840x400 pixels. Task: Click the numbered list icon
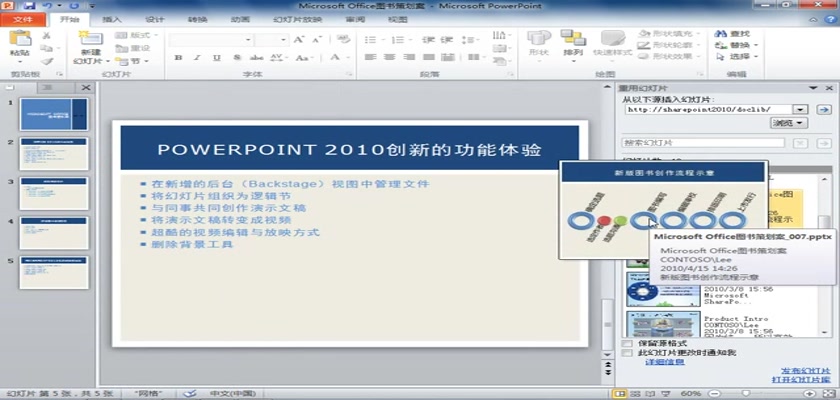click(x=398, y=40)
